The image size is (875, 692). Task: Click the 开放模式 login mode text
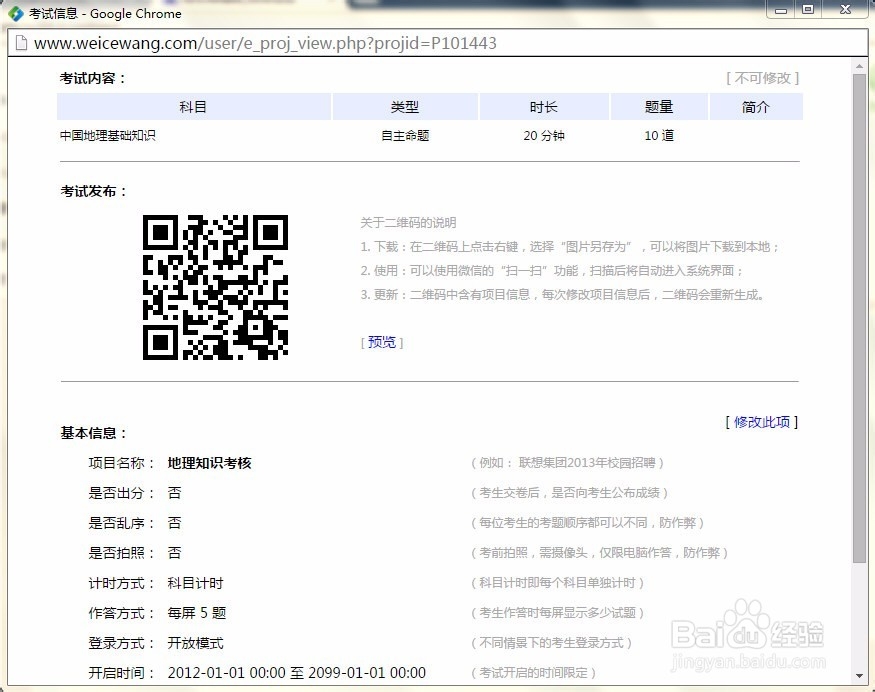(194, 642)
